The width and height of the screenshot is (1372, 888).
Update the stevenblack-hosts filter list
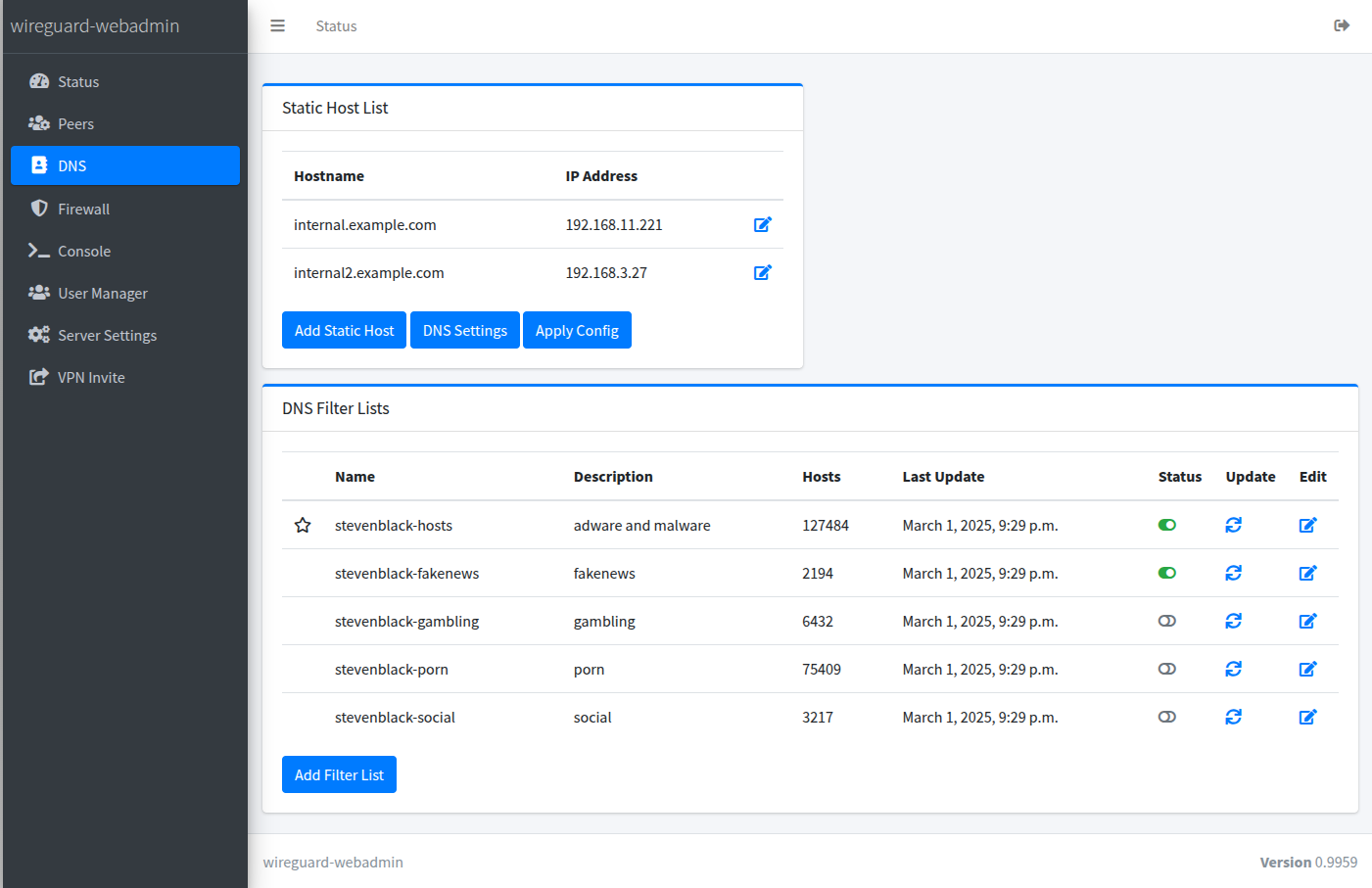(1233, 525)
